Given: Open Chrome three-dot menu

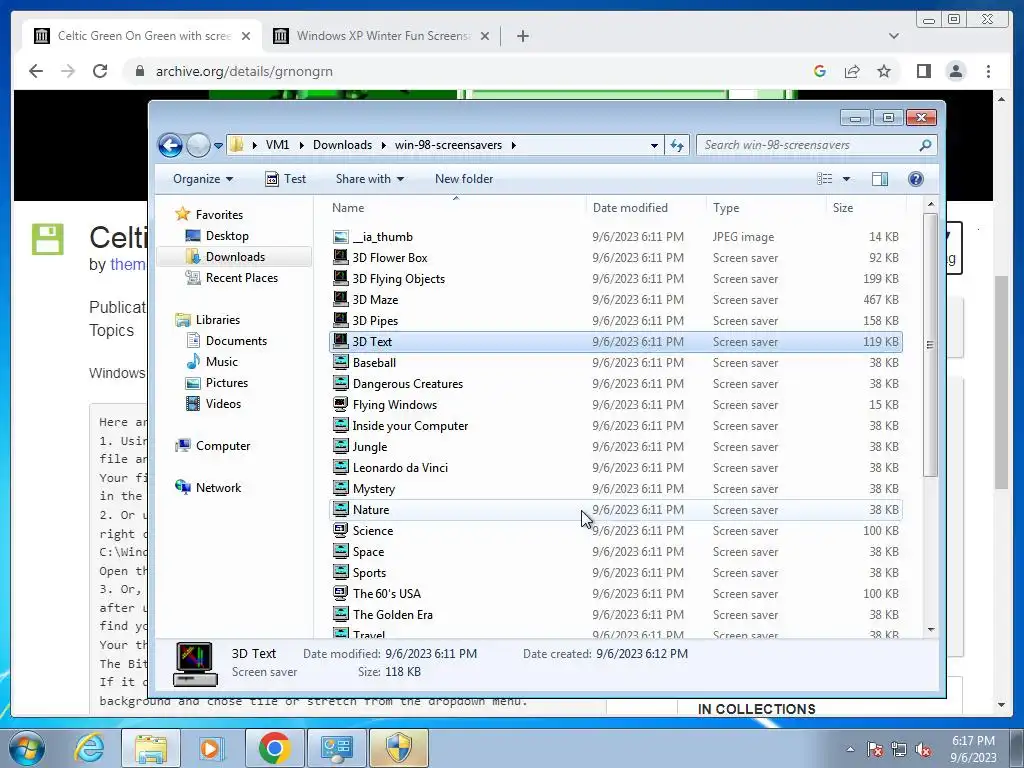Looking at the screenshot, I should [988, 71].
